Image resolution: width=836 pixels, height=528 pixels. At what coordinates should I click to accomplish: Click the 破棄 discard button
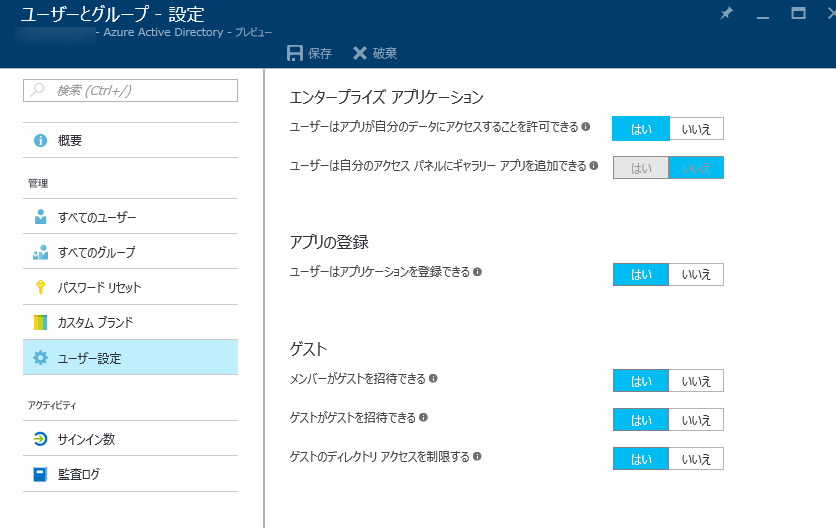pyautogui.click(x=375, y=53)
